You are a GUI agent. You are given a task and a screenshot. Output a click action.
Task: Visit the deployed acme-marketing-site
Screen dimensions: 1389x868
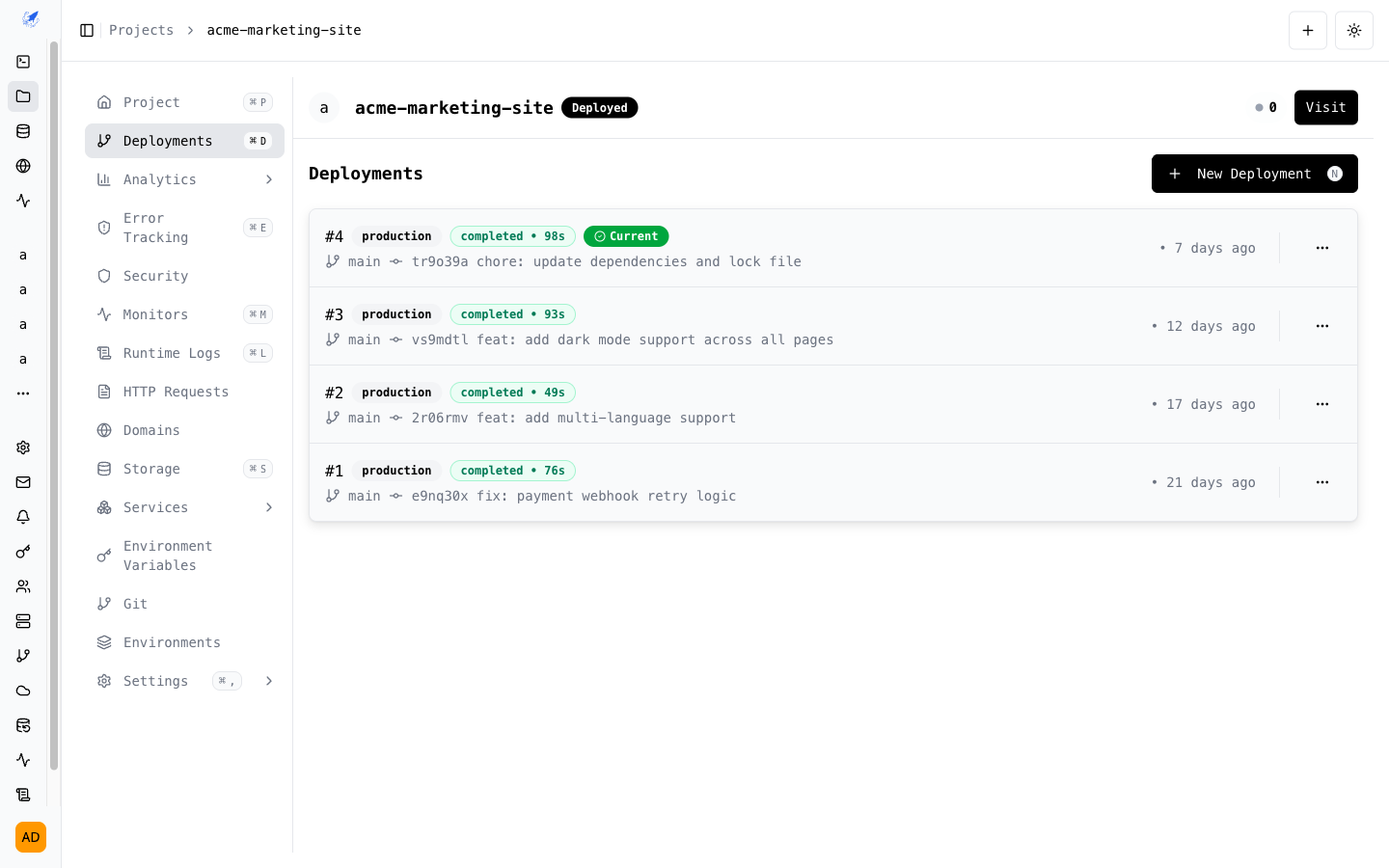pyautogui.click(x=1325, y=107)
